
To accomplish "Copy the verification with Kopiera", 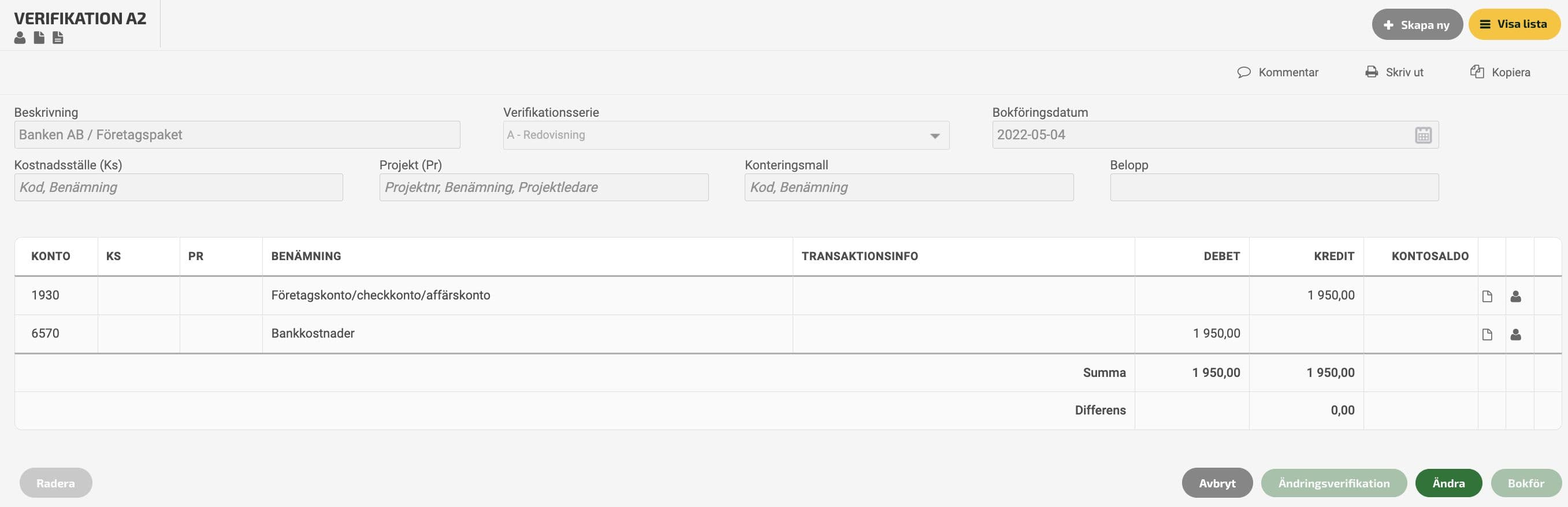I will click(x=1500, y=72).
